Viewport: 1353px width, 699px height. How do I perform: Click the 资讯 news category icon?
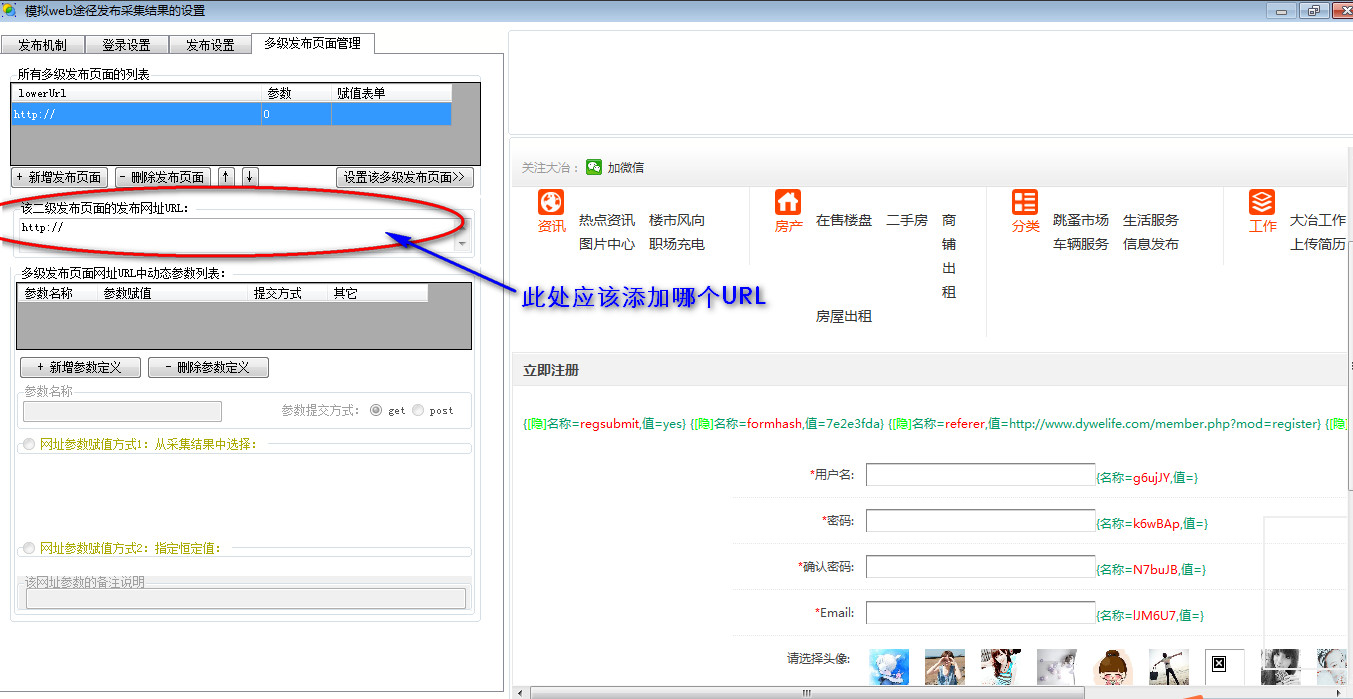[551, 203]
